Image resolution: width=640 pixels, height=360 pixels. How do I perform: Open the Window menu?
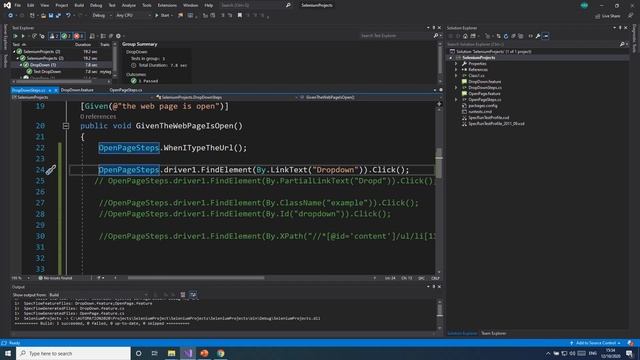190,5
